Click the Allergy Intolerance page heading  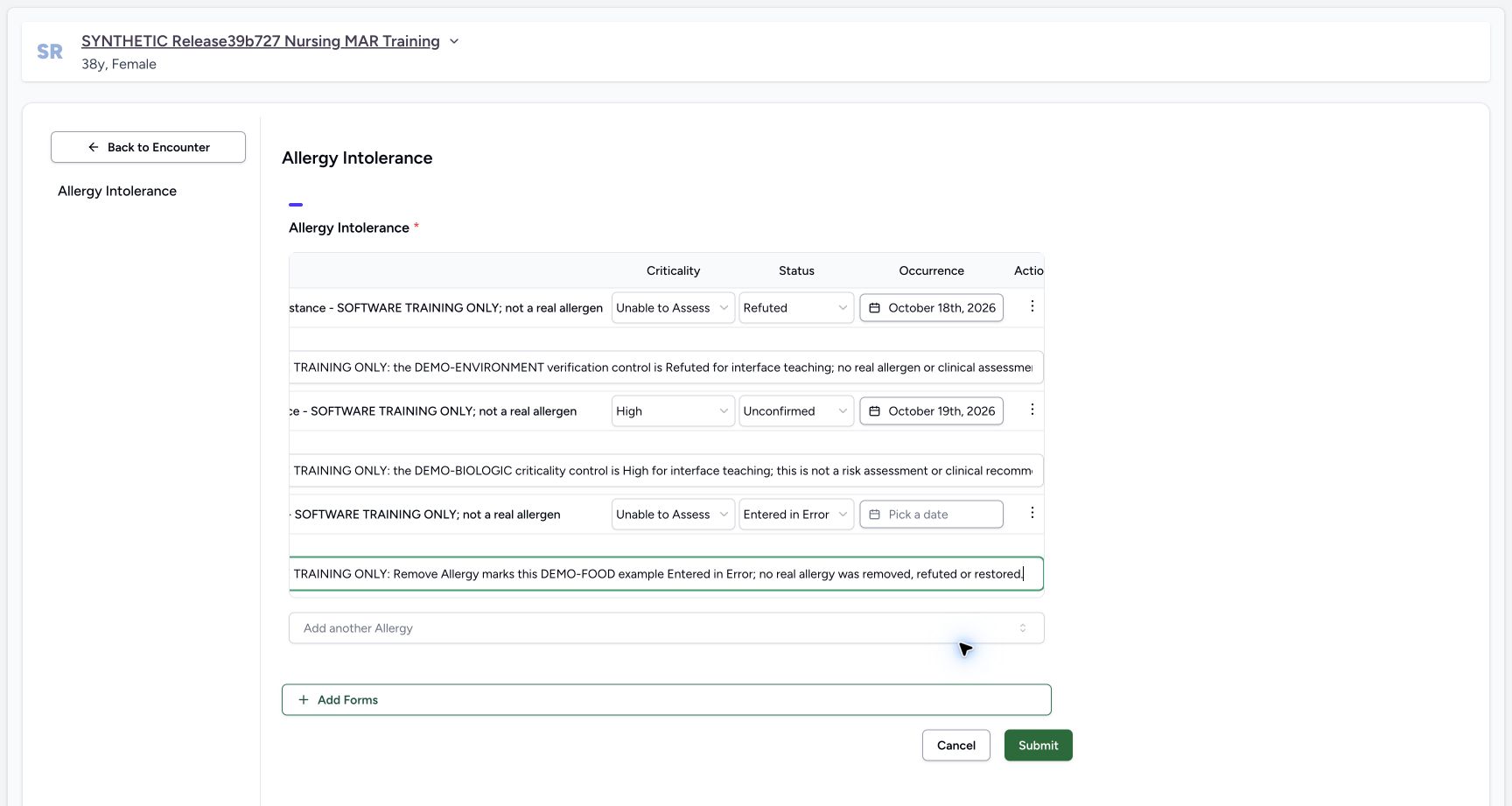pyautogui.click(x=357, y=158)
